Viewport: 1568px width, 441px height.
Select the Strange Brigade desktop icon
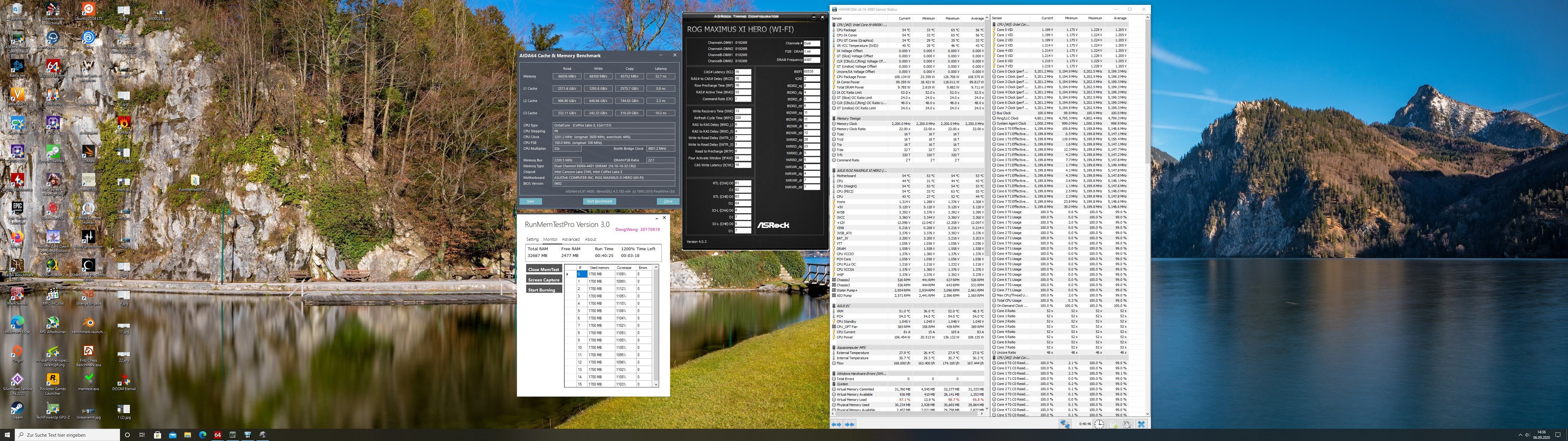88,296
